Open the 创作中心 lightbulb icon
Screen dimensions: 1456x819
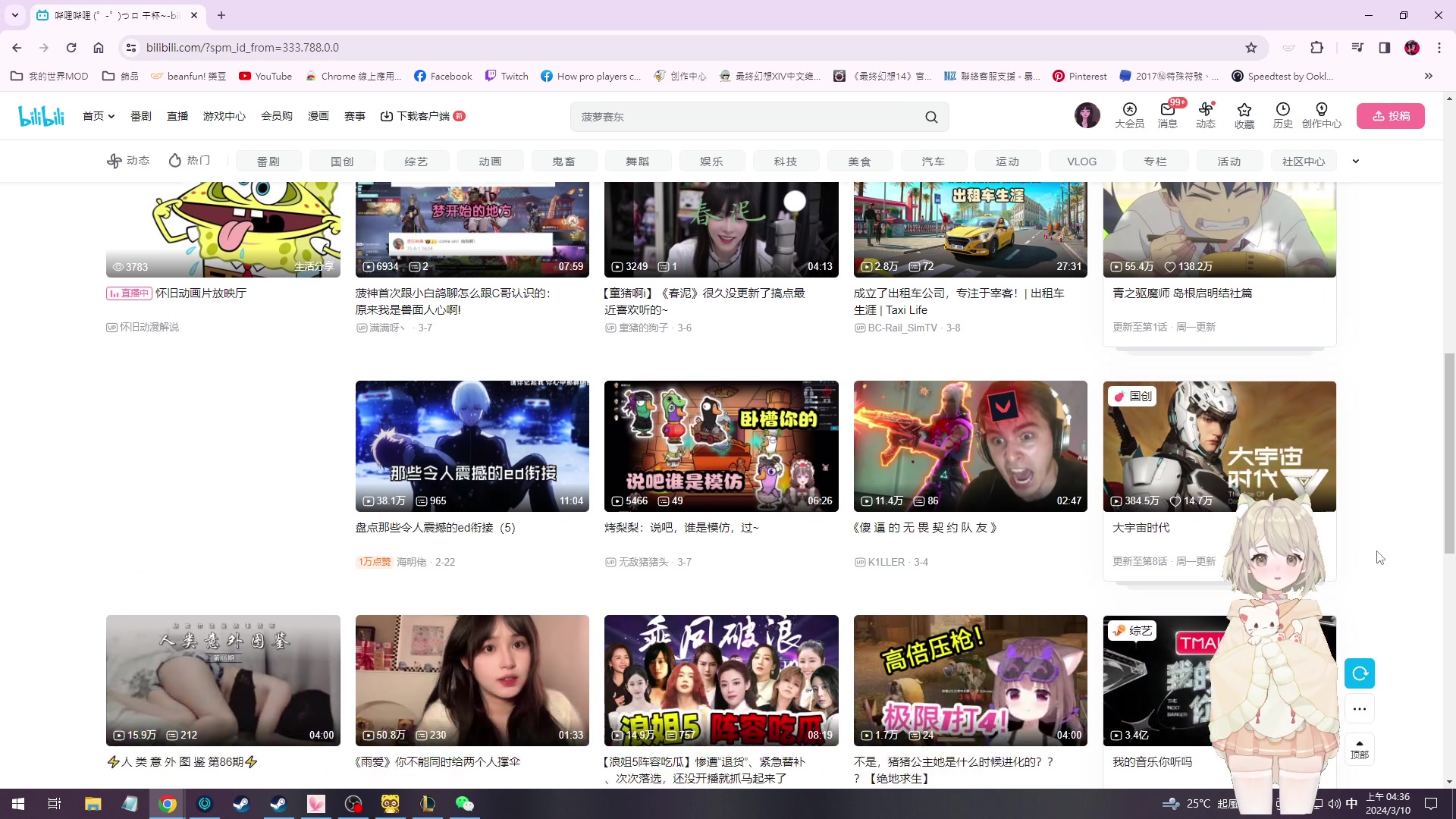tap(1322, 116)
